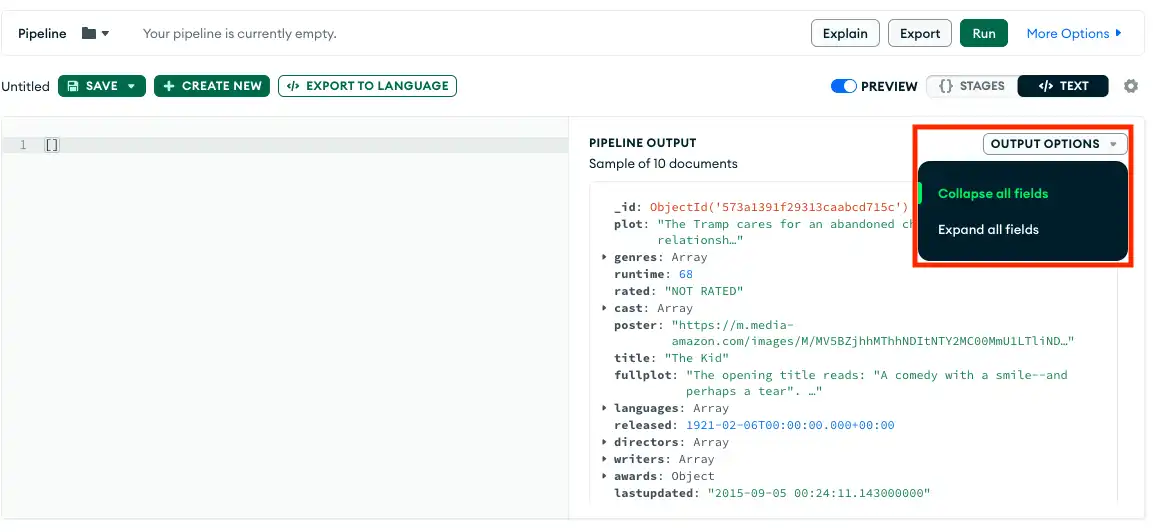Expand the genres array field
The image size is (1153, 532).
point(604,258)
